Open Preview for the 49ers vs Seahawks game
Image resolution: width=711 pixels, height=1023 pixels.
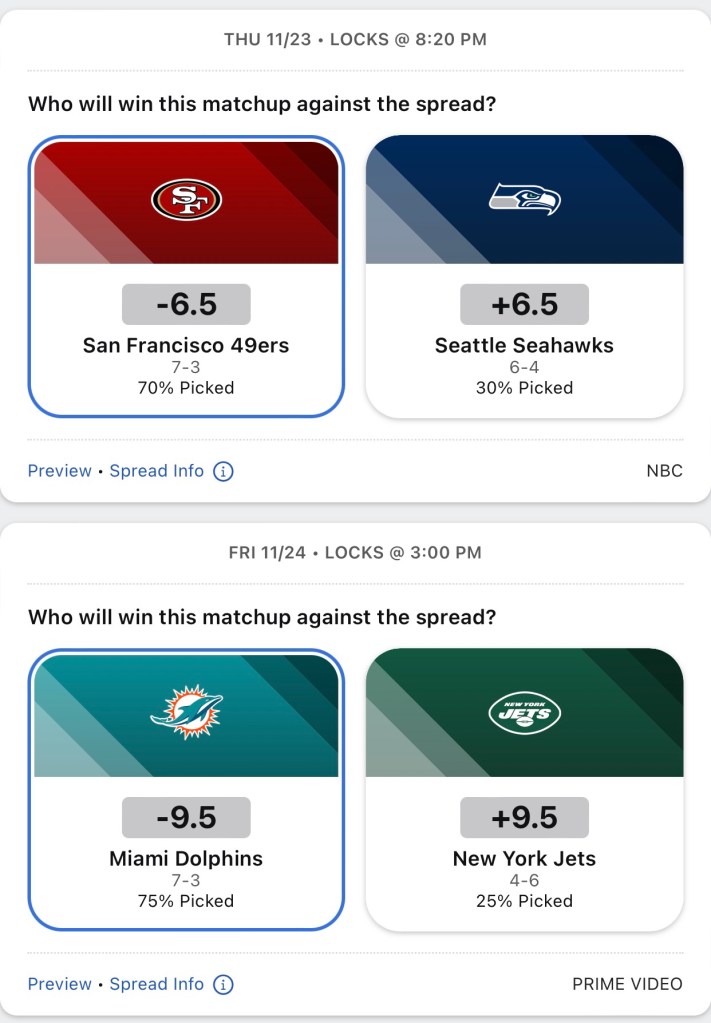[59, 471]
